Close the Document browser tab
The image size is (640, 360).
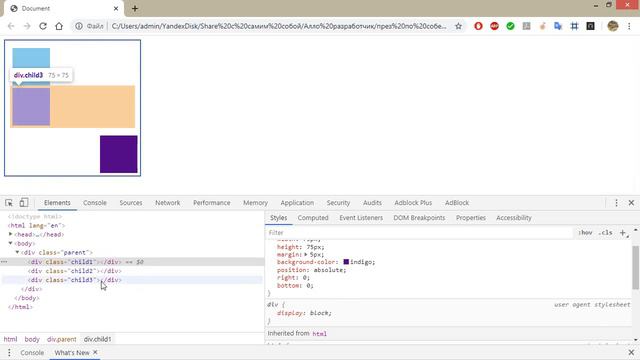(116, 8)
